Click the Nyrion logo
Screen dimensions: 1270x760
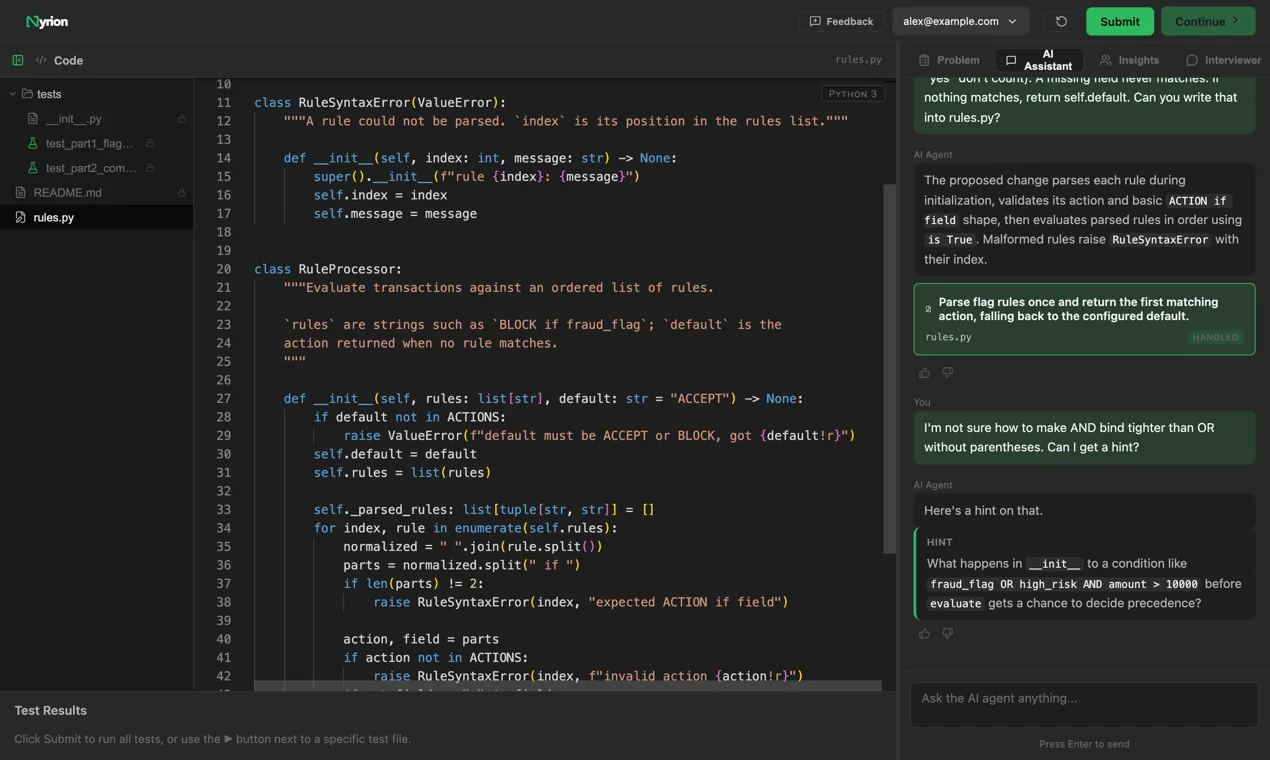(47, 21)
